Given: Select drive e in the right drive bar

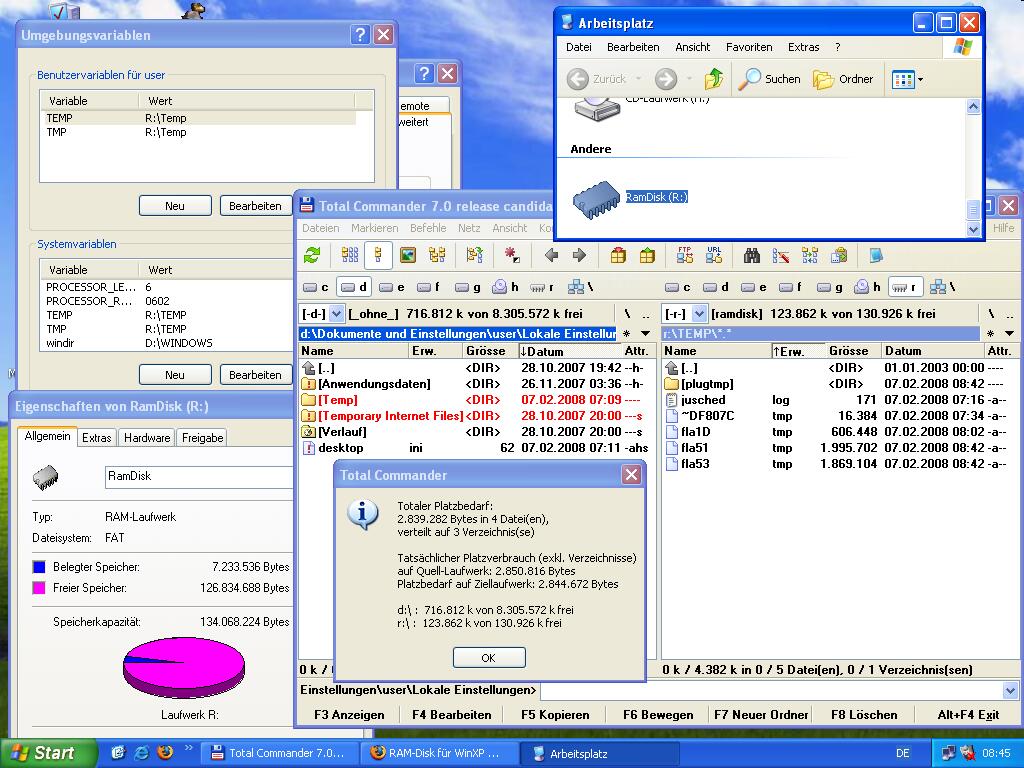Looking at the screenshot, I should [x=754, y=287].
